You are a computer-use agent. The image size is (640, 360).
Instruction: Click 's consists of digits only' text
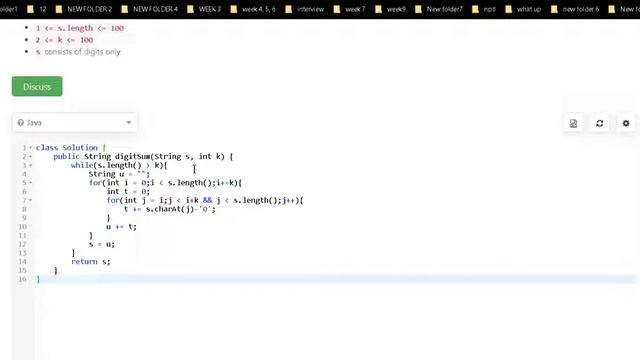78,52
